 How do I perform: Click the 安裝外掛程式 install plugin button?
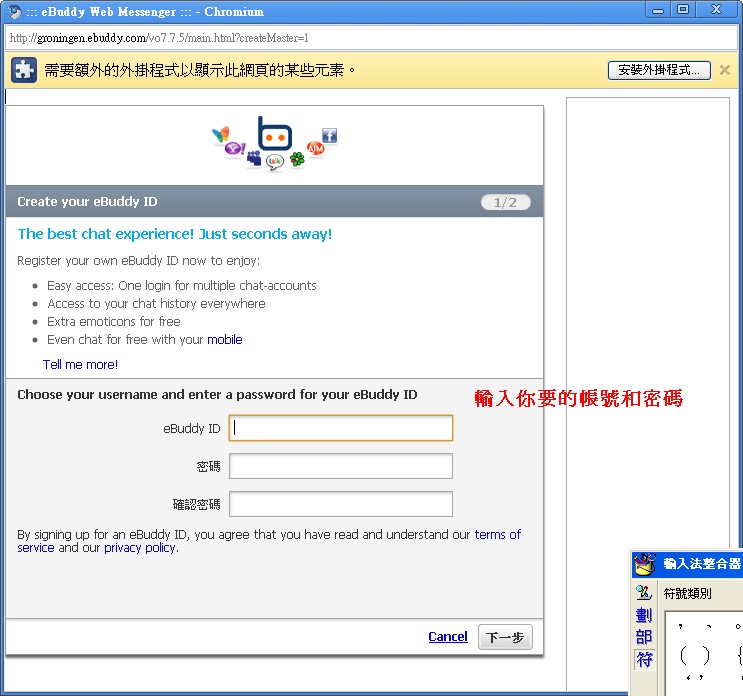click(x=659, y=70)
